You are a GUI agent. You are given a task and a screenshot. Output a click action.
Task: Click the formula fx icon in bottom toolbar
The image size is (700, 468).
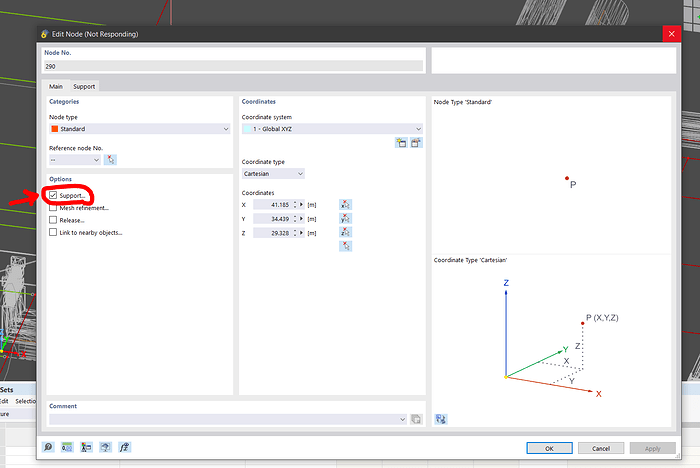tap(125, 447)
